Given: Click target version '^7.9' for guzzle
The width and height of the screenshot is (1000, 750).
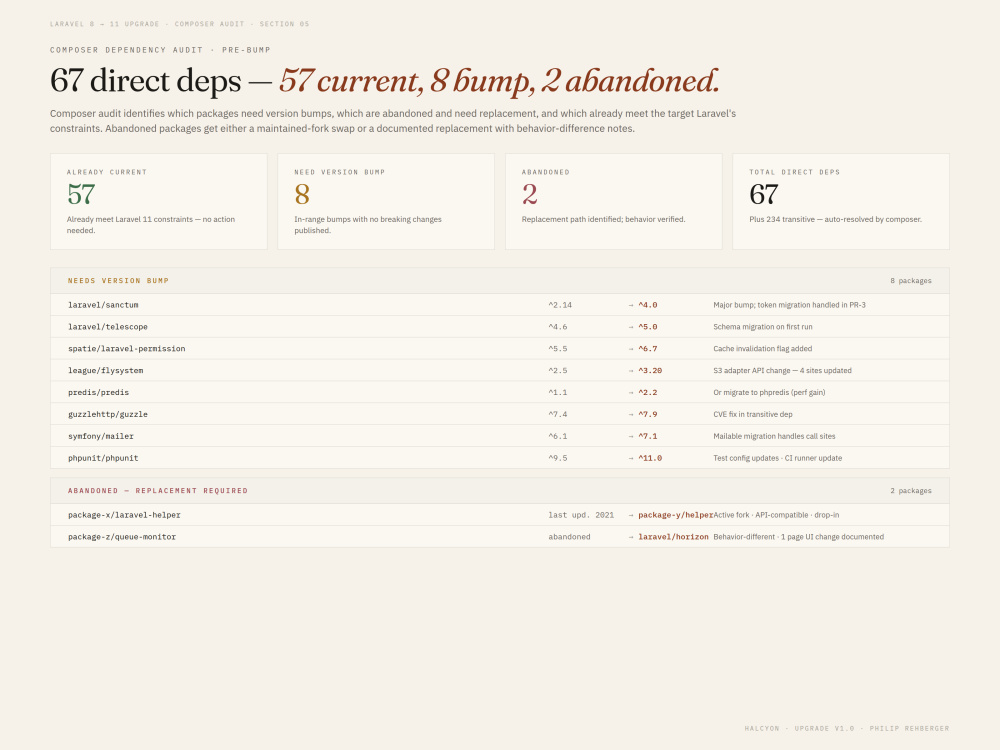Looking at the screenshot, I should 648,415.
